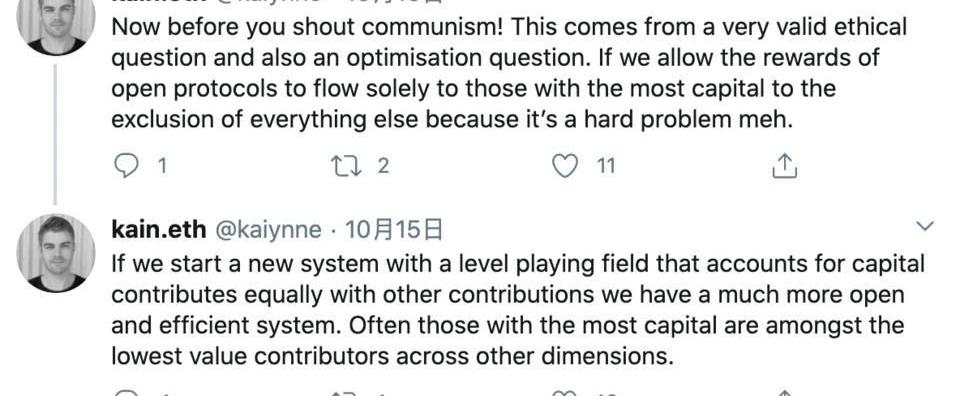Open the profile avatar next to kain.eth
This screenshot has width=960, height=396.
(56, 253)
